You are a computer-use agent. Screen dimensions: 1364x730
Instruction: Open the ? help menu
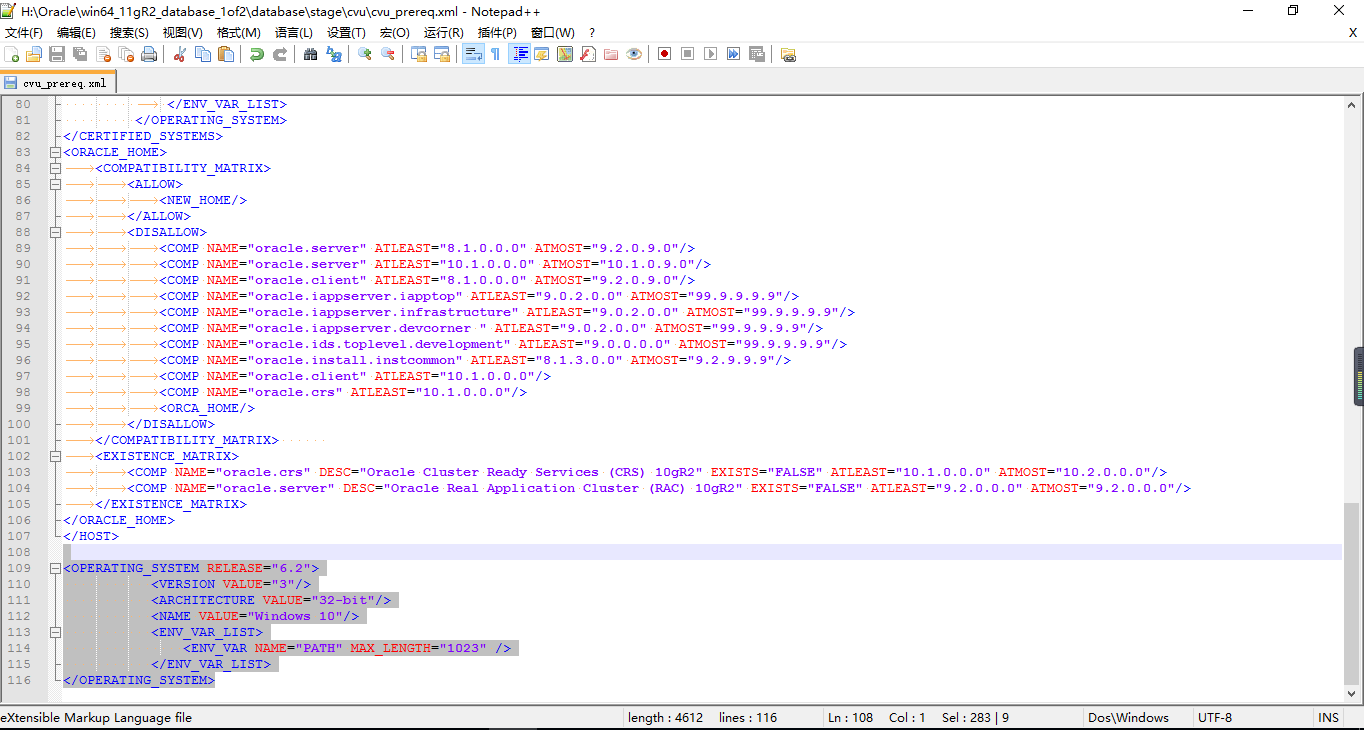coord(592,33)
